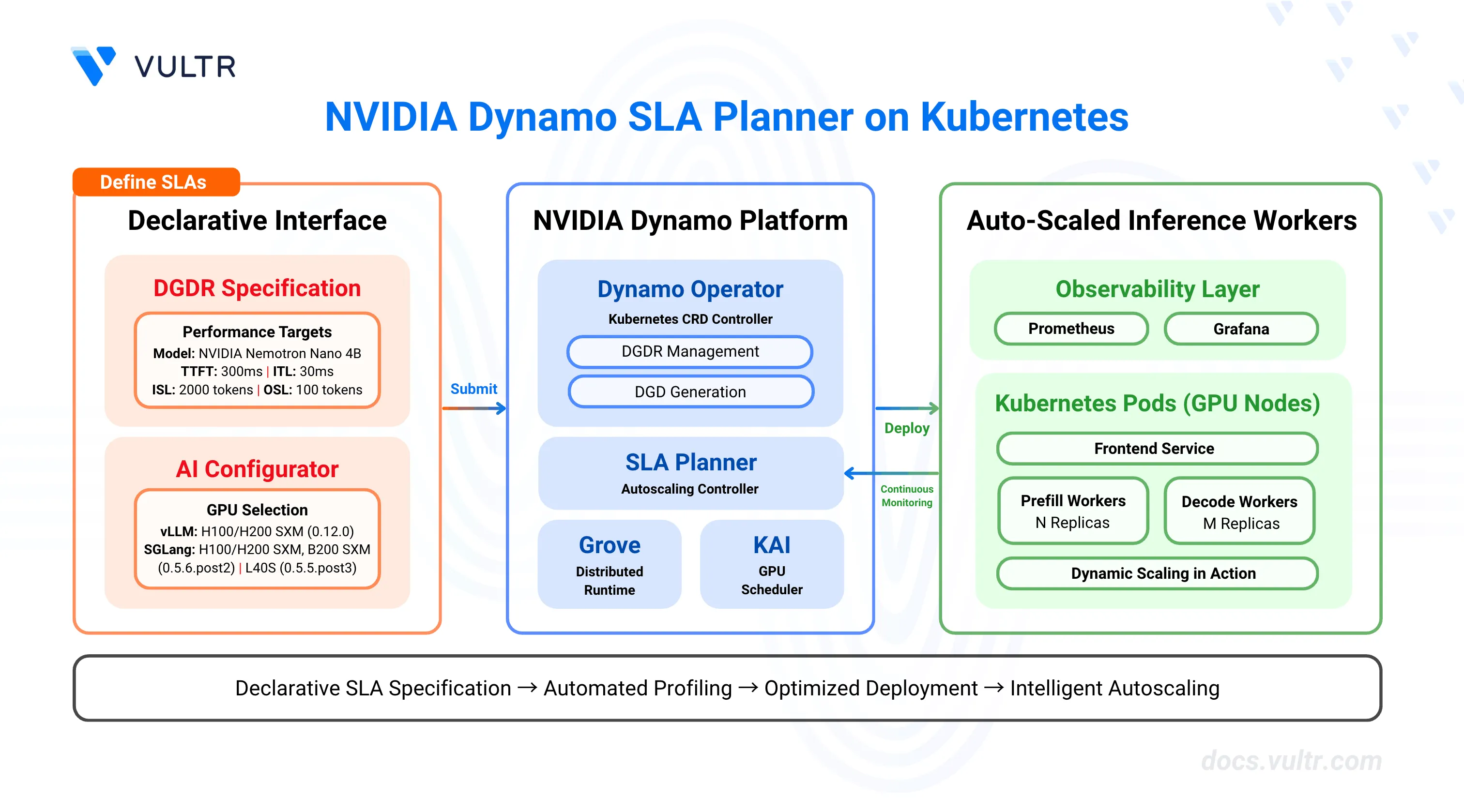Click the NVIDIA Dynamo SLA Planner title
Screen dimensions: 1464x812
click(x=726, y=117)
